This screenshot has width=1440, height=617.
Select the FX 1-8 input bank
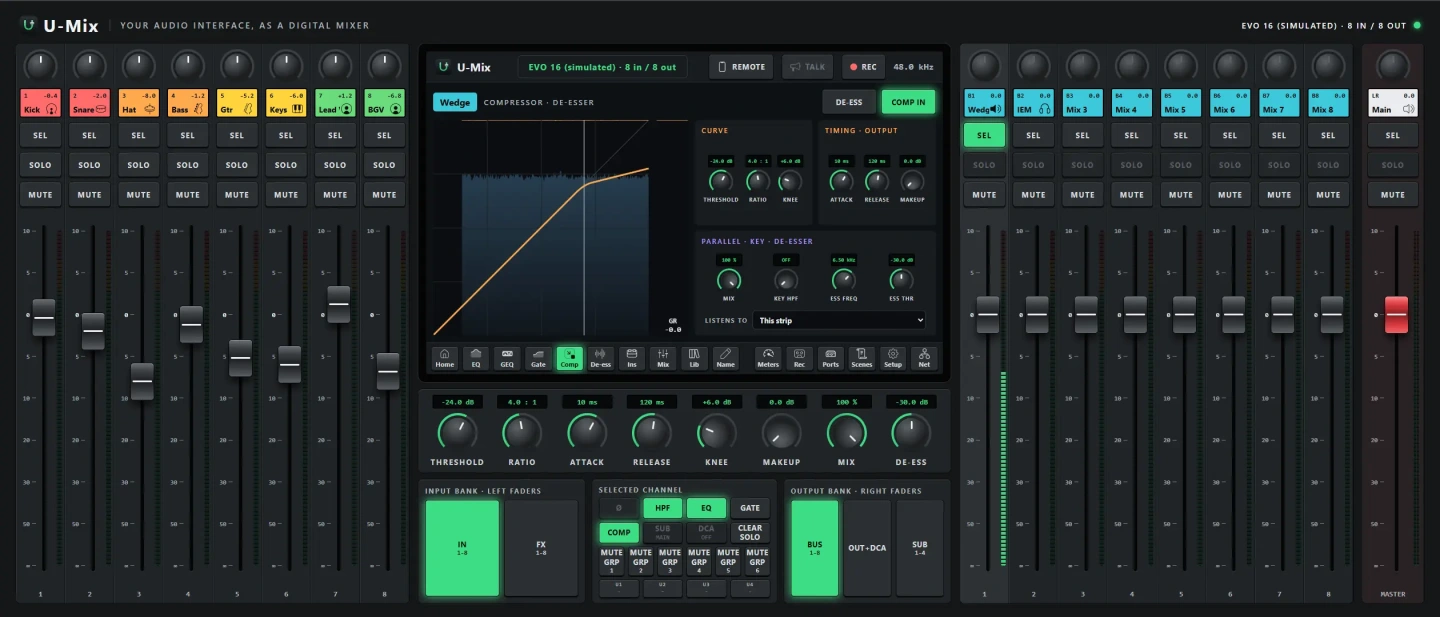(541, 548)
